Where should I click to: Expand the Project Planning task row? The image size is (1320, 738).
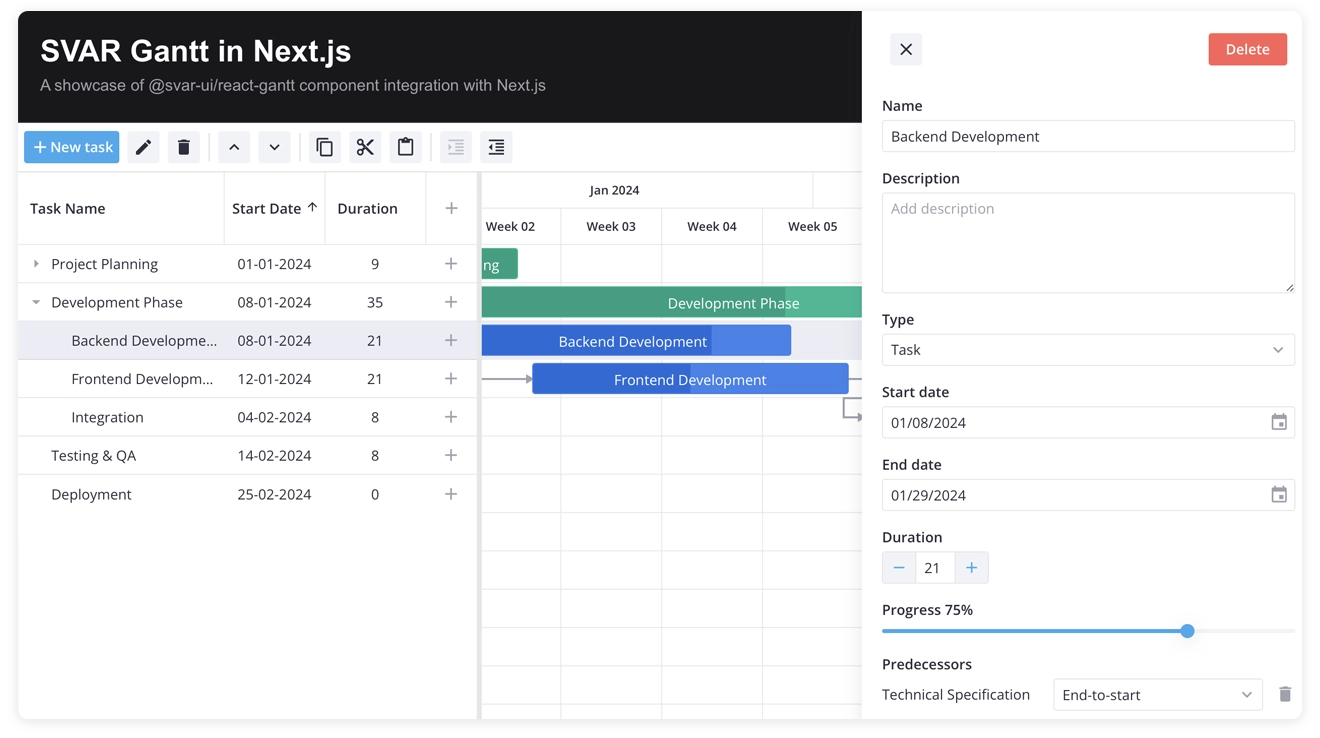tap(37, 263)
